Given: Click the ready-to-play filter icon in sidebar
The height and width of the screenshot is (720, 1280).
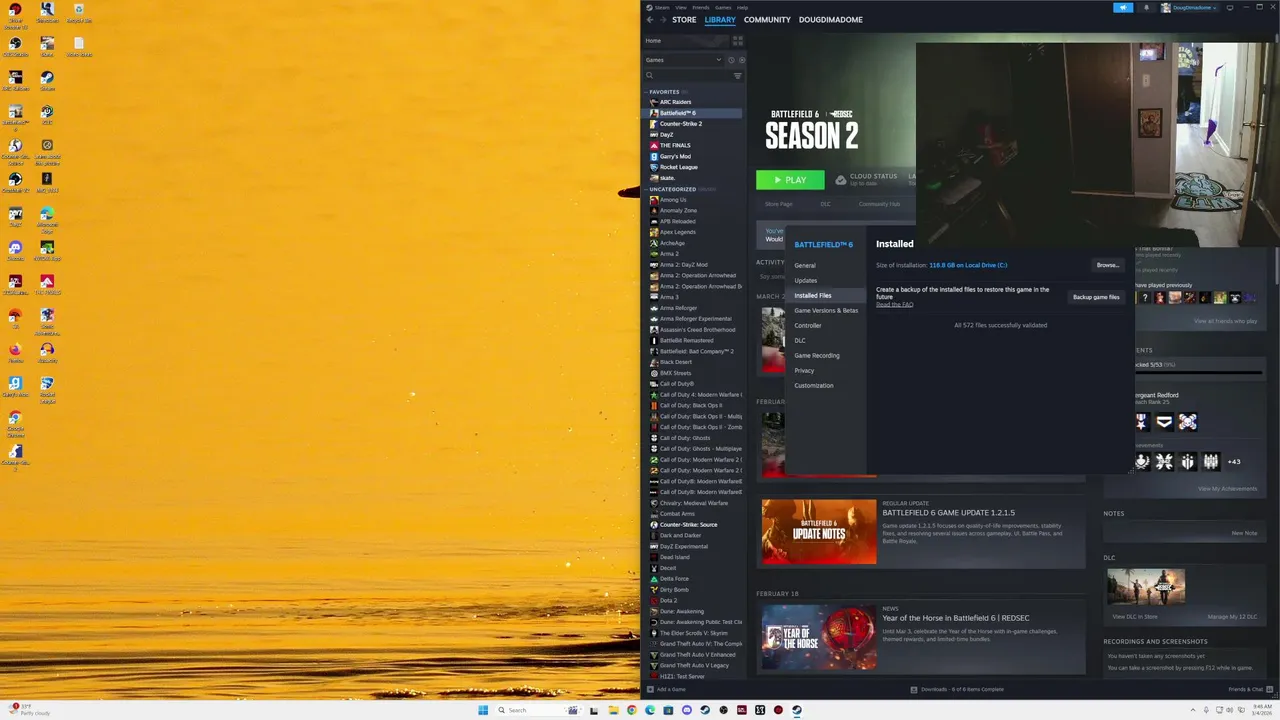Looking at the screenshot, I should [741, 60].
